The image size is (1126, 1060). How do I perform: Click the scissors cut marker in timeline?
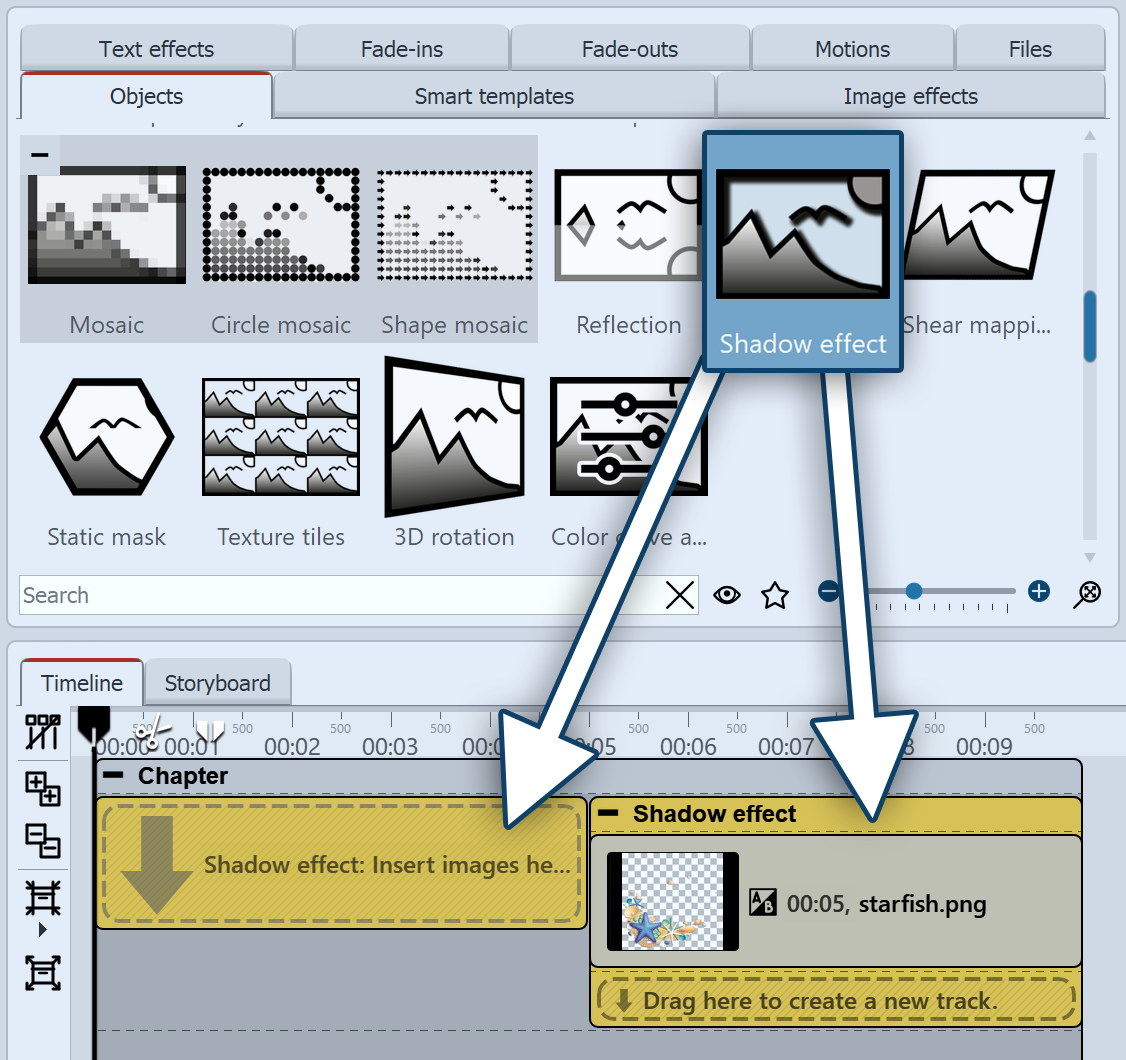pyautogui.click(x=147, y=732)
